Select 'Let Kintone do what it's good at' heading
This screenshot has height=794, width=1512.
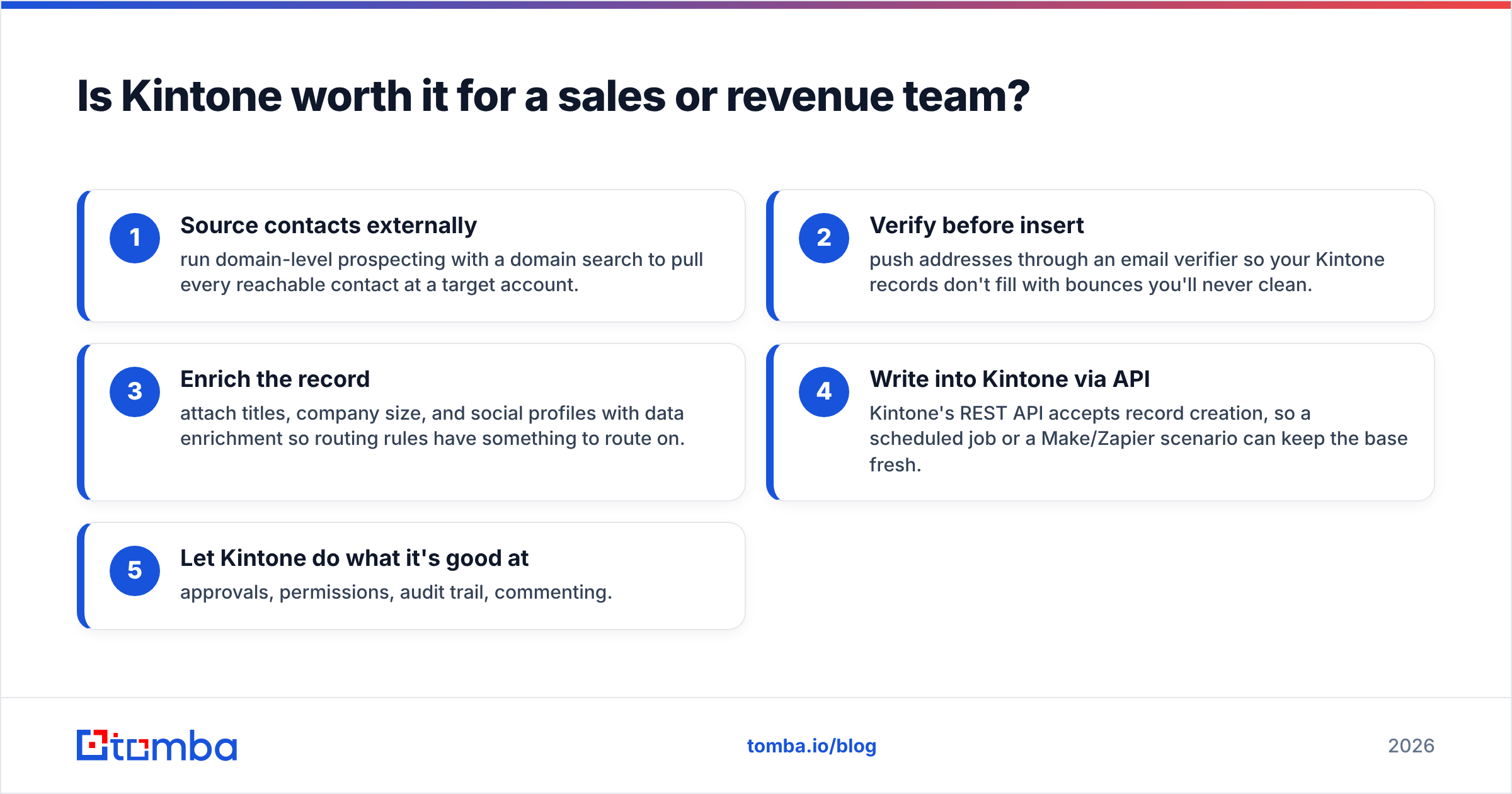354,558
